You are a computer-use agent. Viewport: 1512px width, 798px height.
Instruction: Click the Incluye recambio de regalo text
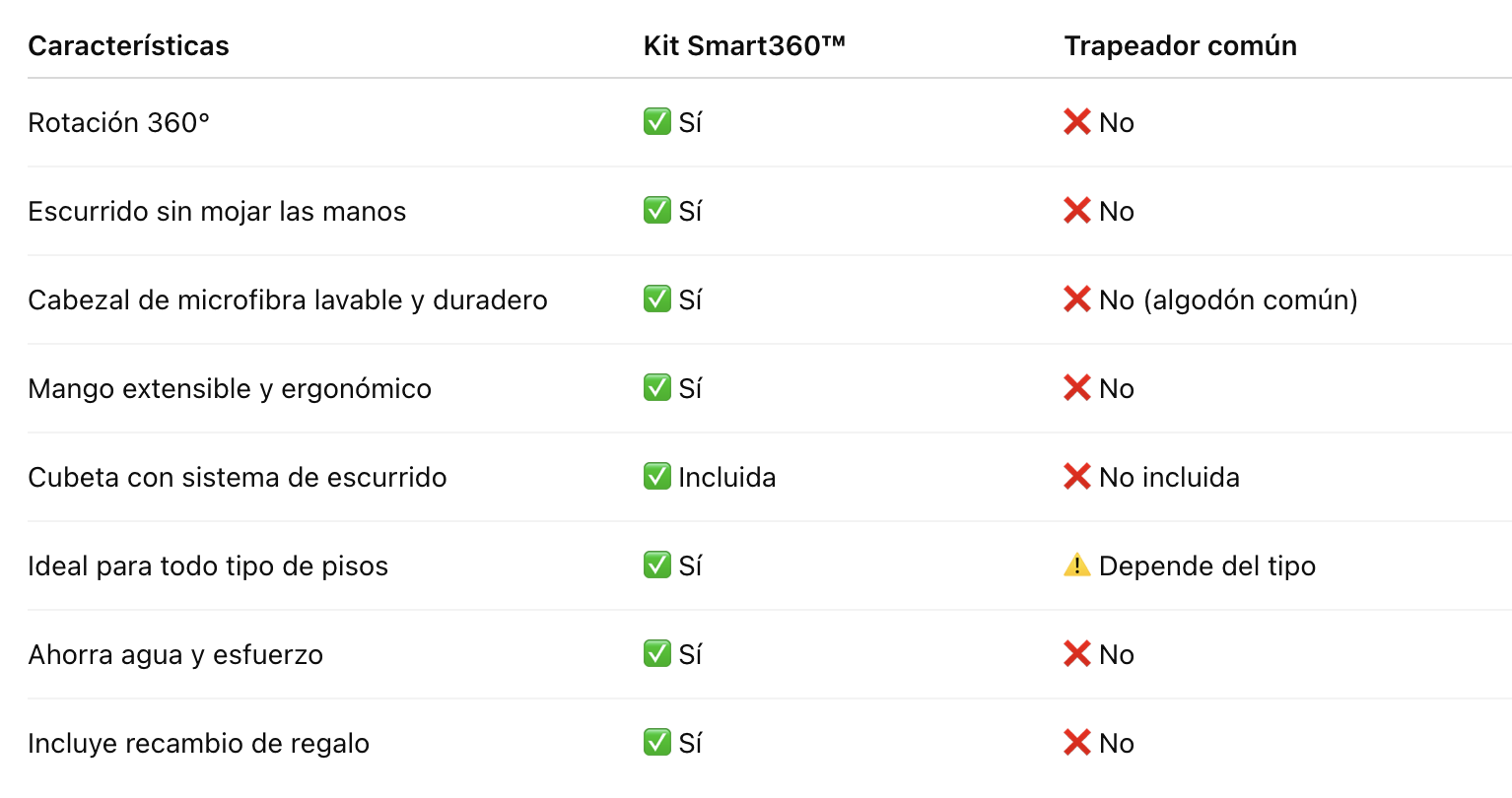click(199, 743)
